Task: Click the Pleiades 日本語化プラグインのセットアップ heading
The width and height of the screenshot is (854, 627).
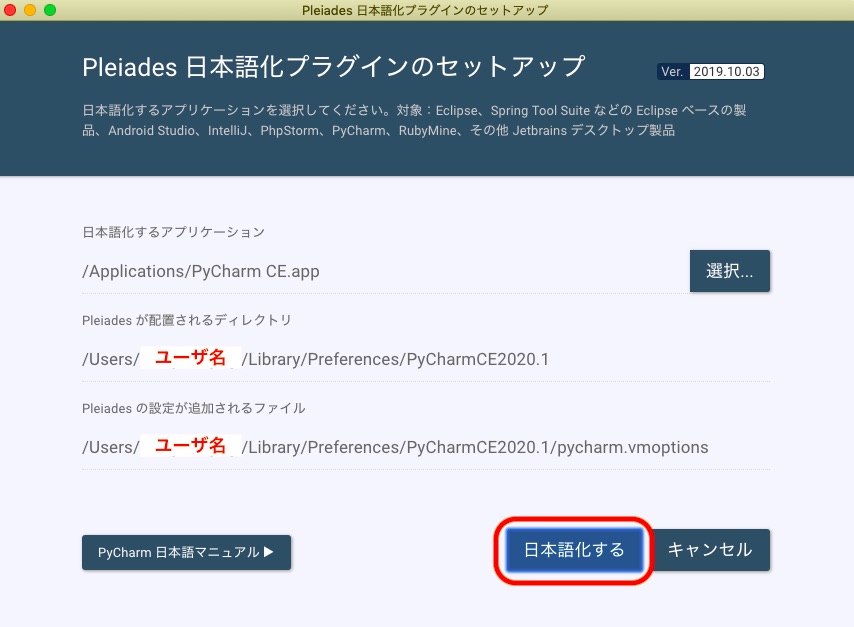Action: (334, 66)
